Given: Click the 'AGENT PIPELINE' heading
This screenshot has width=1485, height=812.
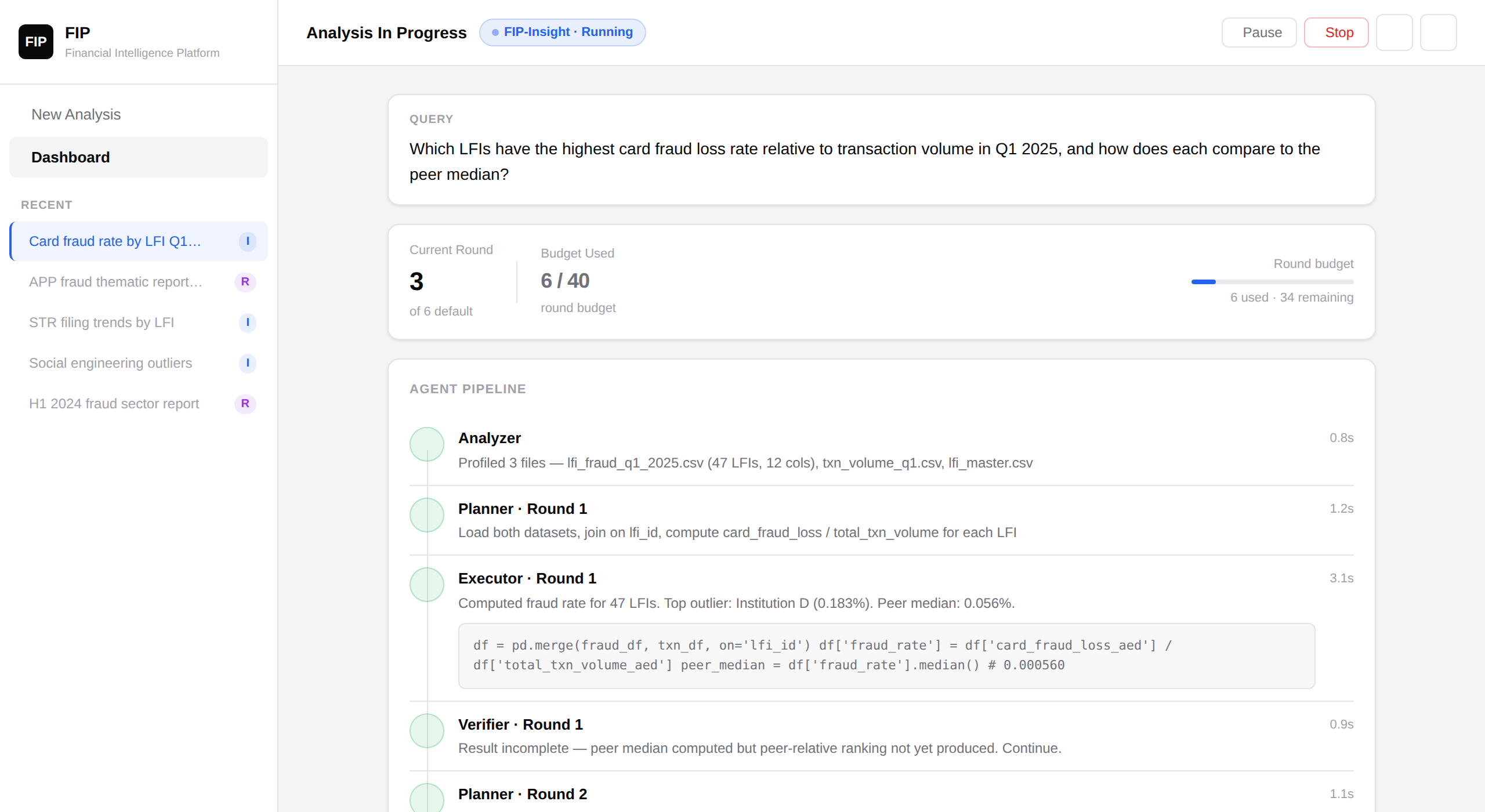Looking at the screenshot, I should [x=468, y=389].
